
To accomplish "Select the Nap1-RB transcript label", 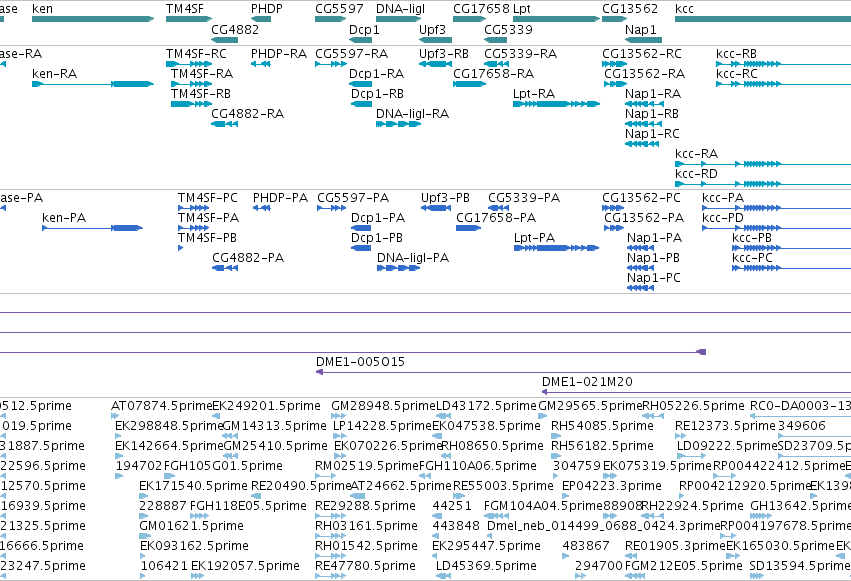I will (x=652, y=114).
